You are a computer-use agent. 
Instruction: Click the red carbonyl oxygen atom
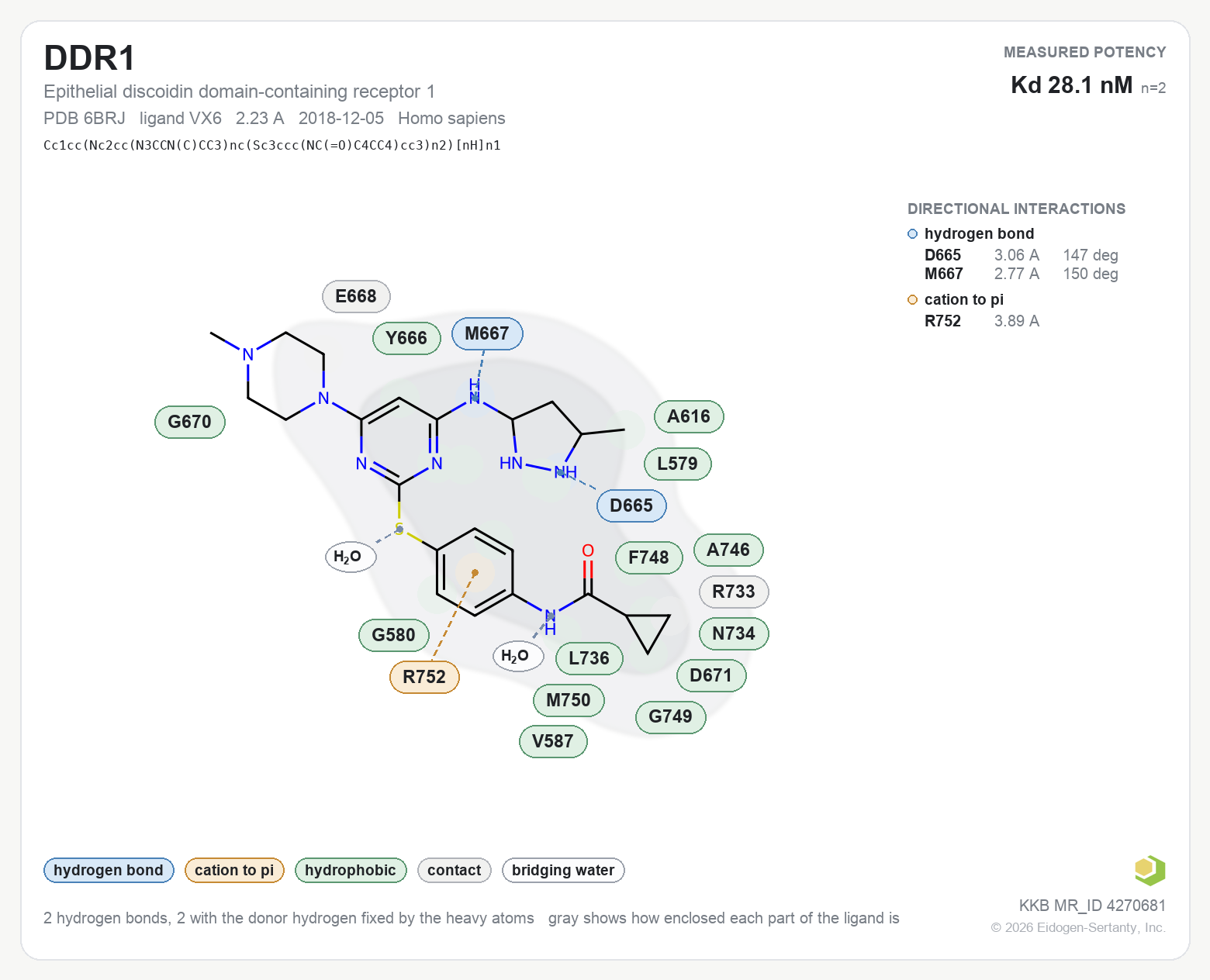pyautogui.click(x=588, y=550)
